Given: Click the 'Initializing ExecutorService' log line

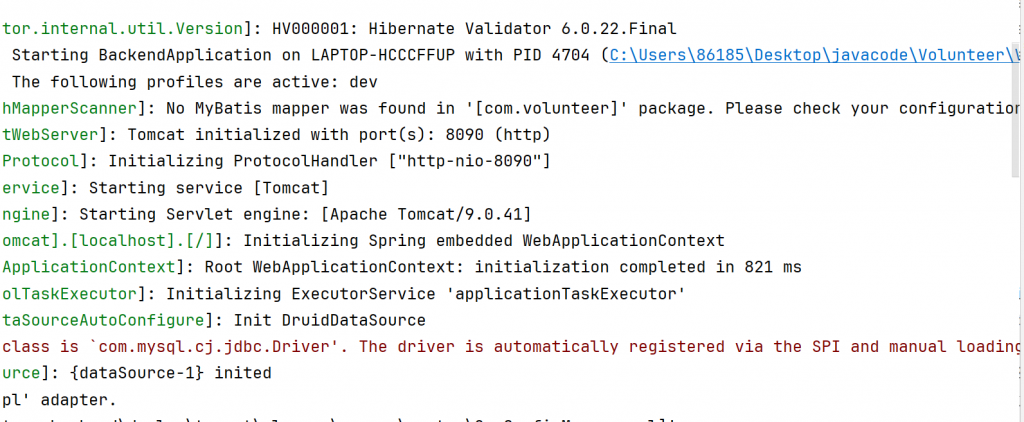Looking at the screenshot, I should [425, 294].
